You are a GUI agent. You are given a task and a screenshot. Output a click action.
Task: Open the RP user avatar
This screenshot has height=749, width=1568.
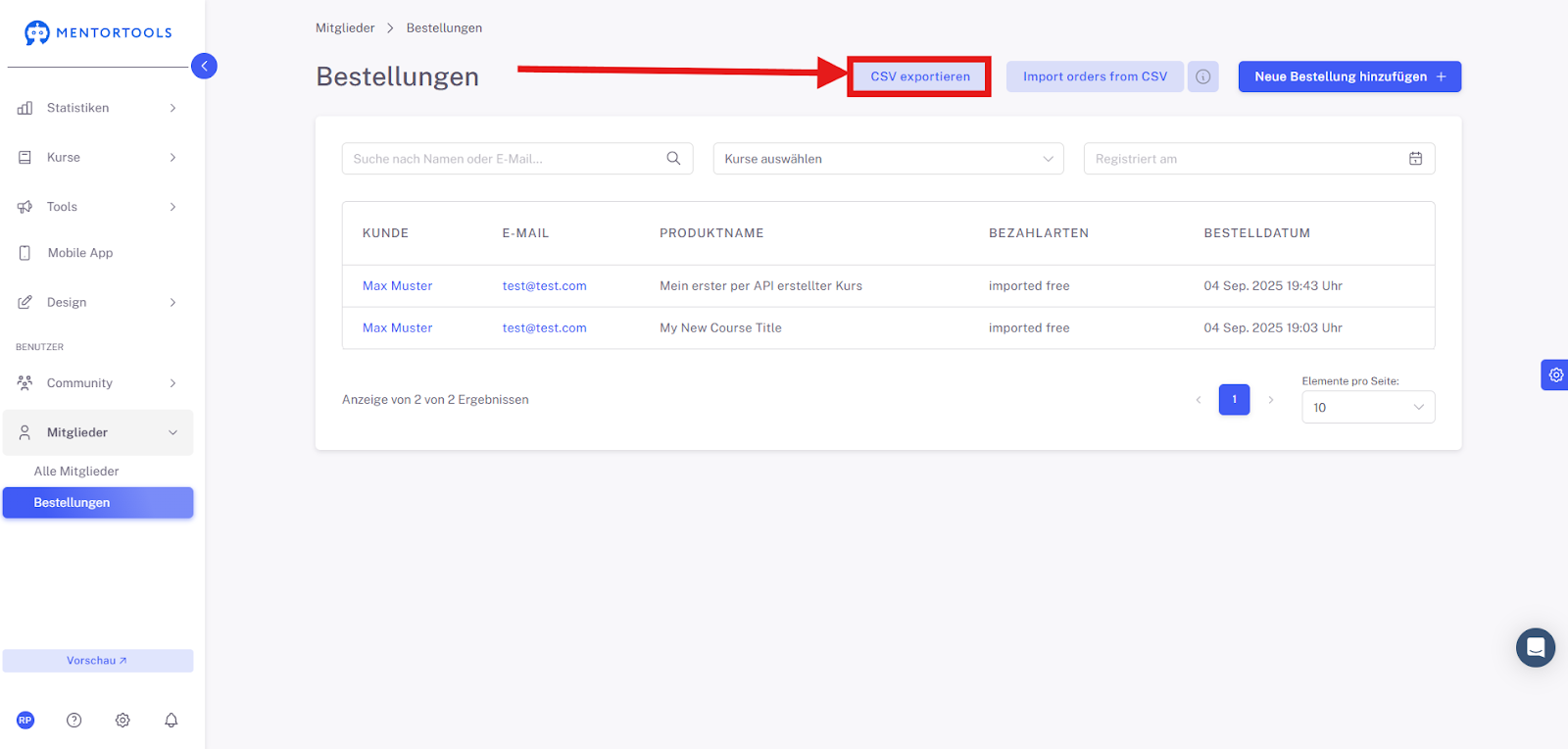click(x=25, y=720)
